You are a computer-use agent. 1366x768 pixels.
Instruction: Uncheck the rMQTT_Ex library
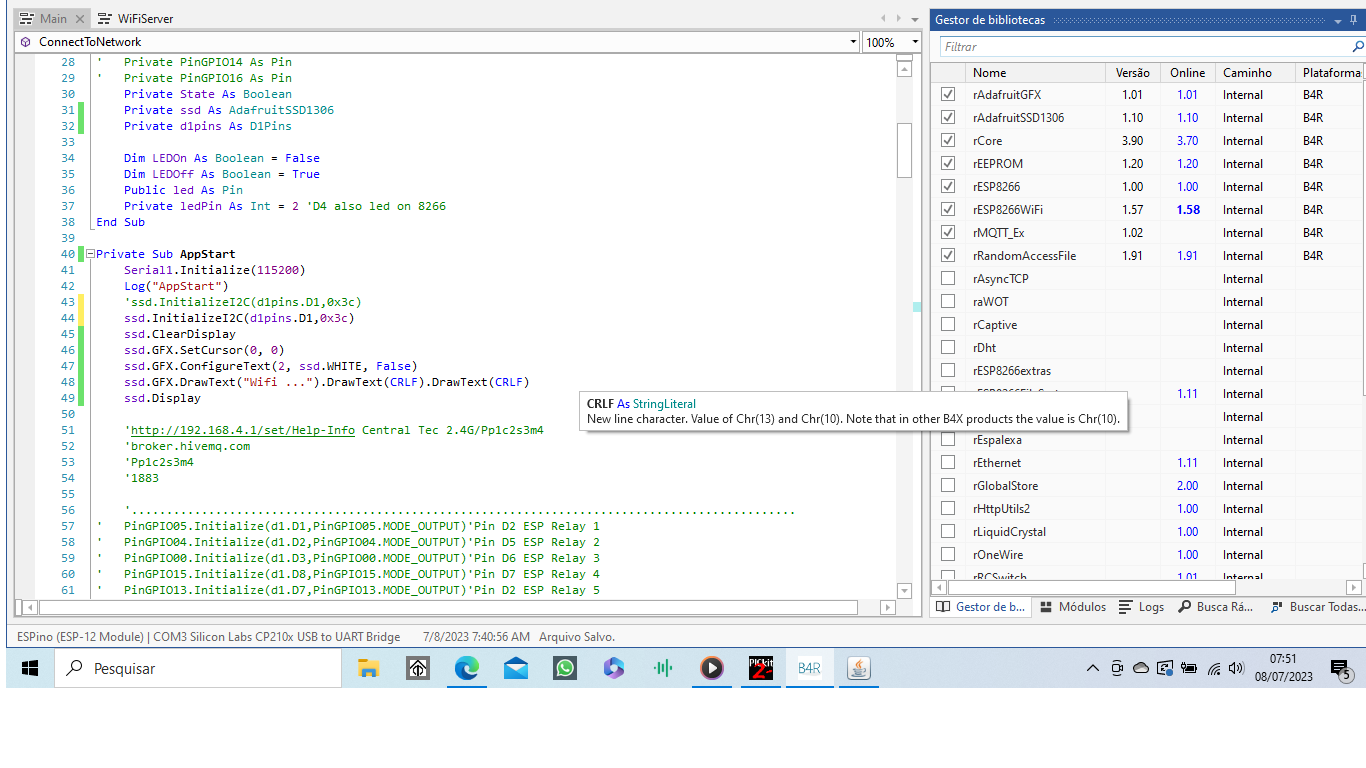click(x=948, y=232)
